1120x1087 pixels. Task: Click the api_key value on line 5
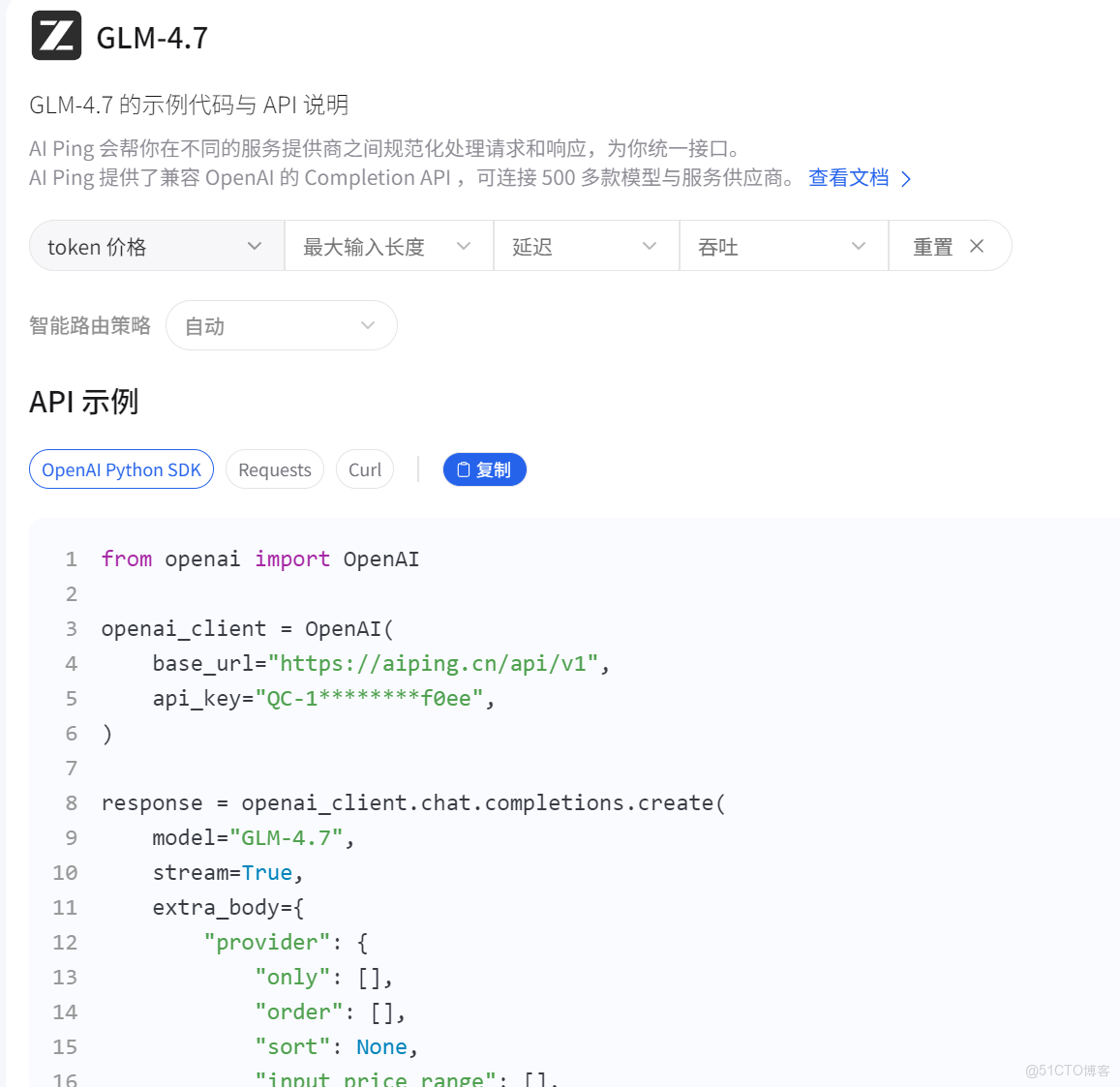tap(369, 699)
